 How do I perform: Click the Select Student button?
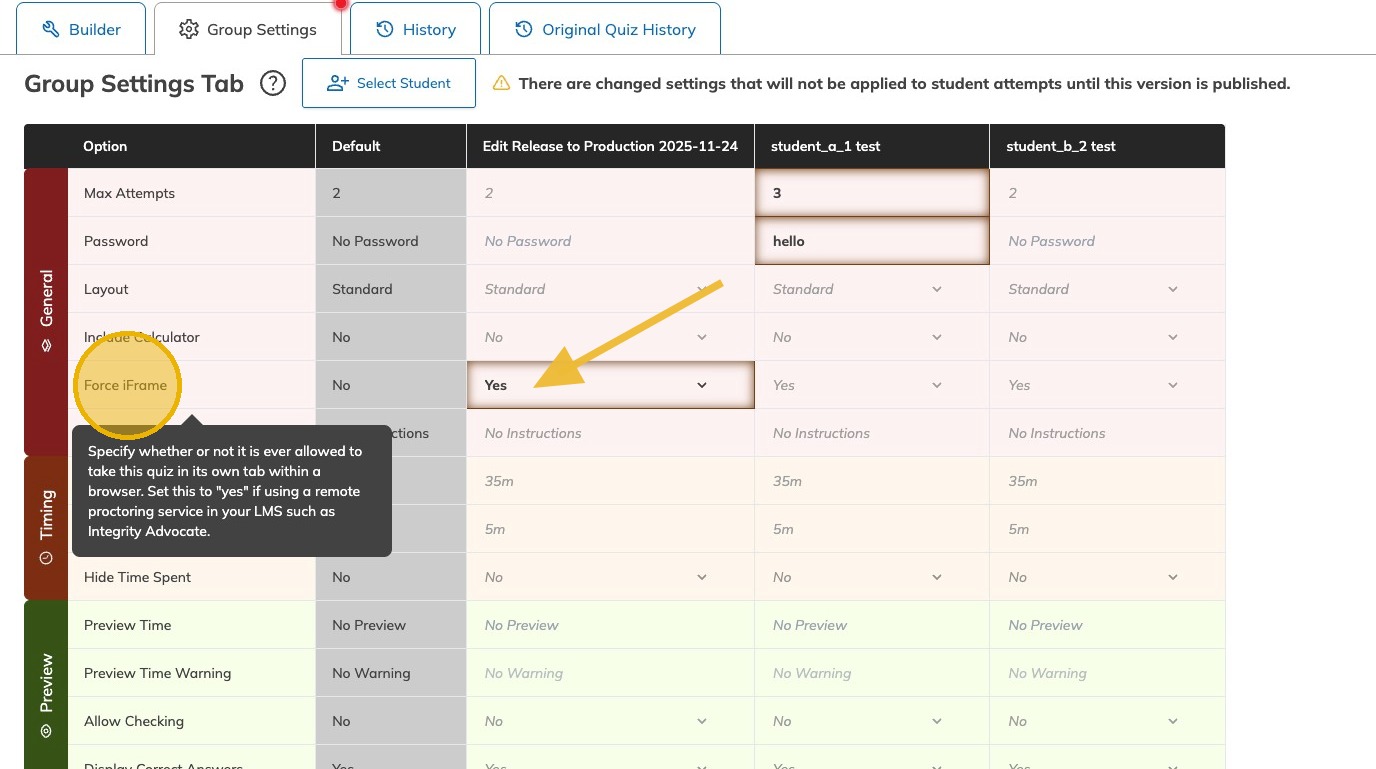389,83
